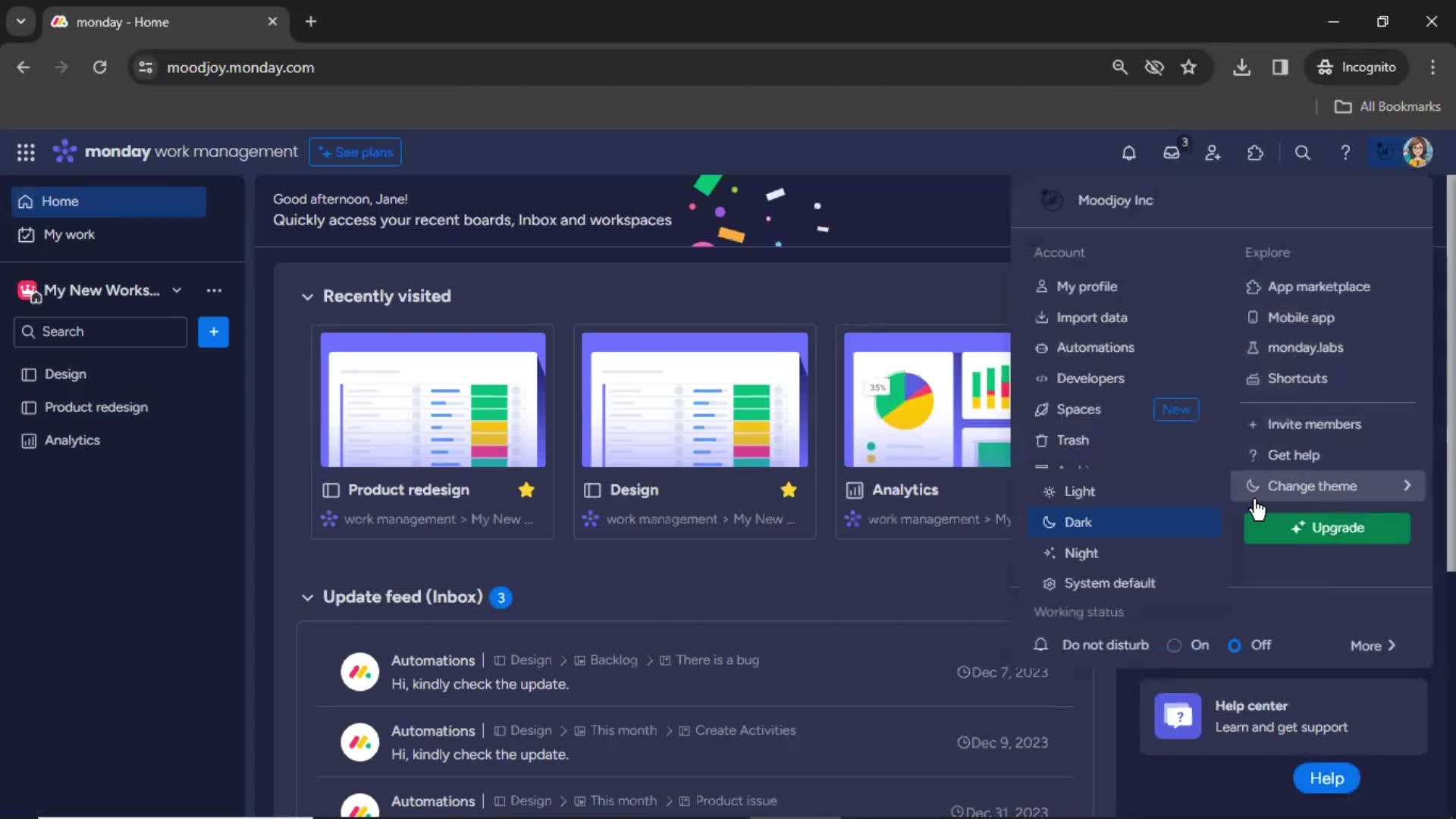Select Do not disturb Off
Viewport: 1456px width, 819px height.
pos(1235,645)
